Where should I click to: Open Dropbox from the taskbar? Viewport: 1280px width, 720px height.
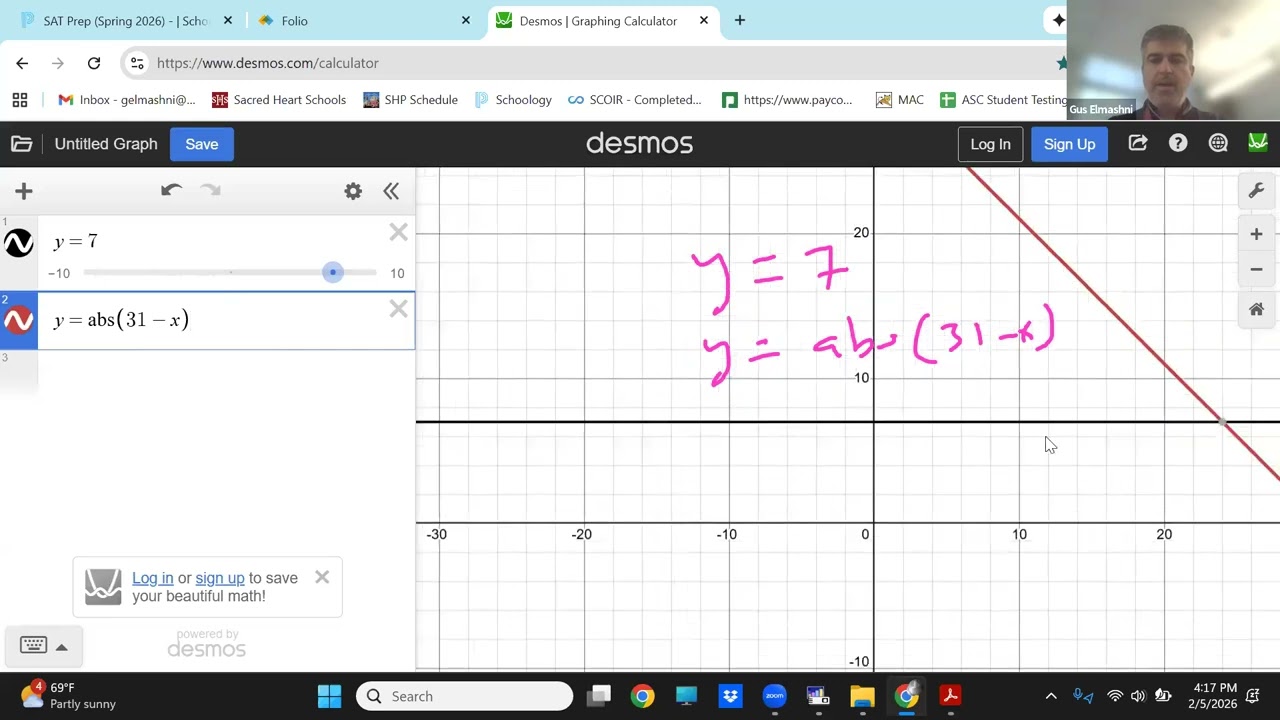pos(730,696)
